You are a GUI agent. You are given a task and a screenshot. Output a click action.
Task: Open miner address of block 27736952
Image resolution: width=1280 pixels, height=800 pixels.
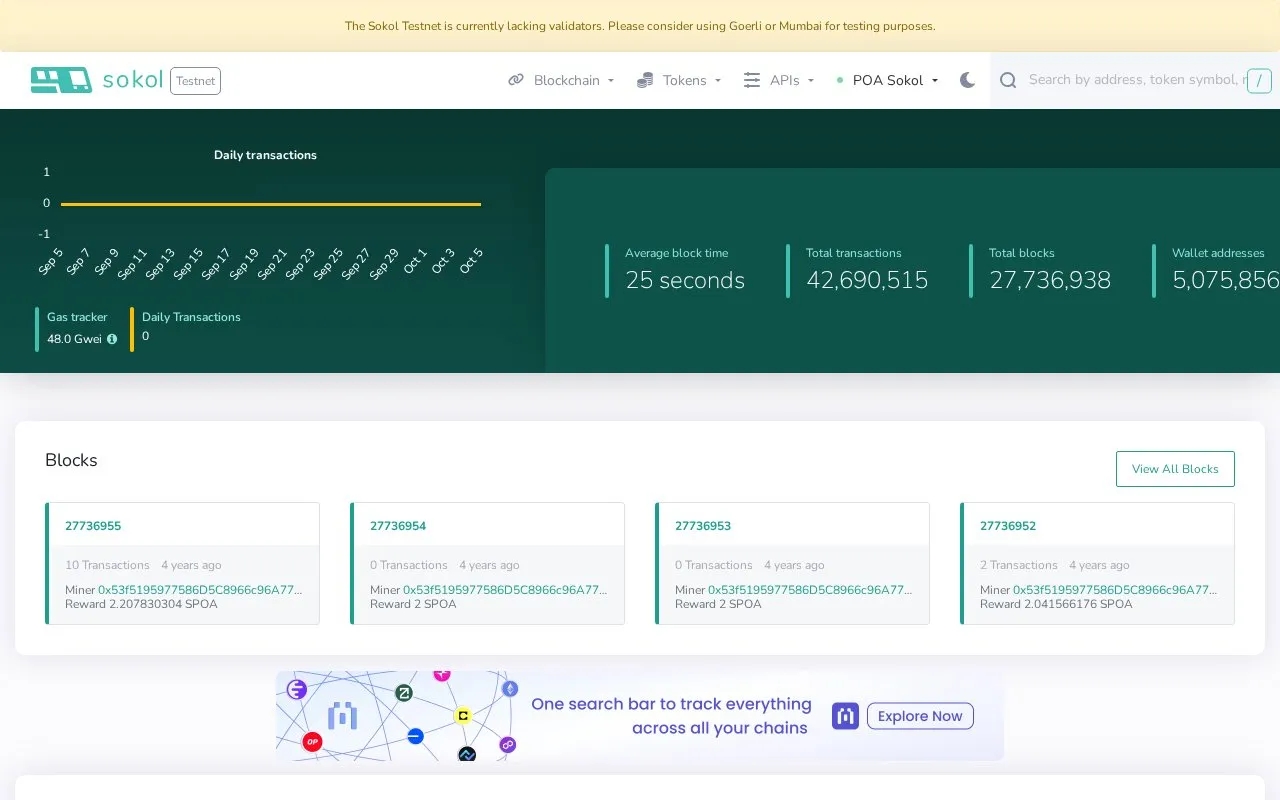[x=1115, y=590]
